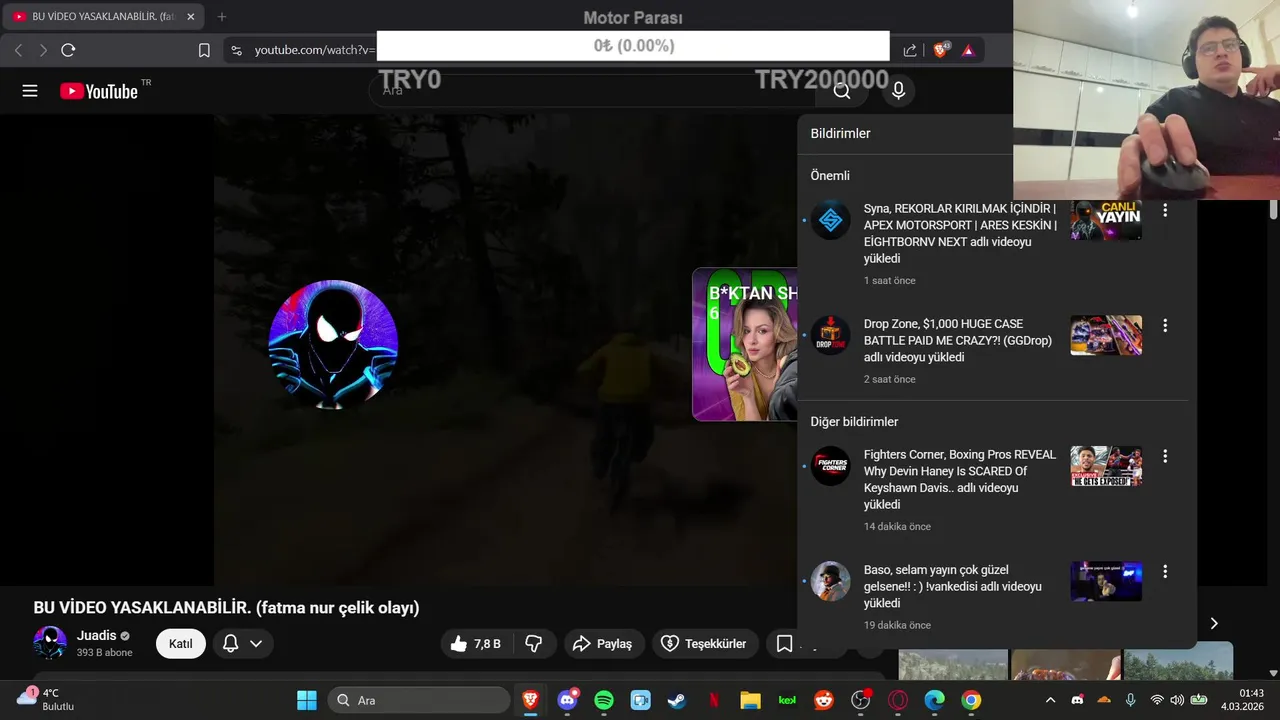
Task: Go back using the browser arrow
Action: pyautogui.click(x=18, y=50)
